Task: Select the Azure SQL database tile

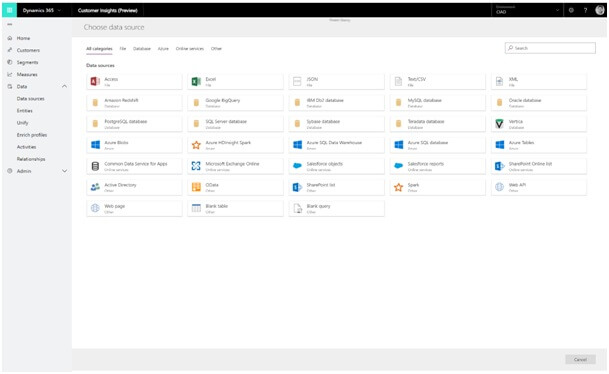Action: pos(438,145)
